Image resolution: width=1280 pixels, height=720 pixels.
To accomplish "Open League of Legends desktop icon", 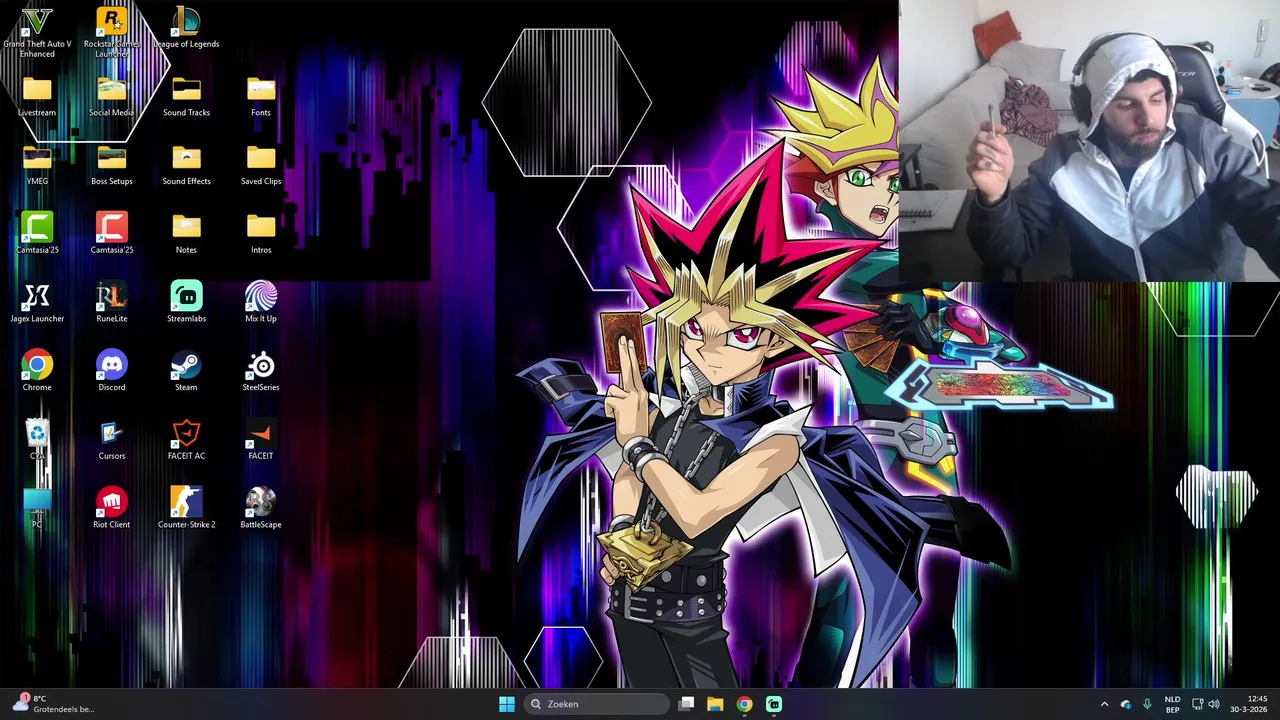I will coord(186,28).
